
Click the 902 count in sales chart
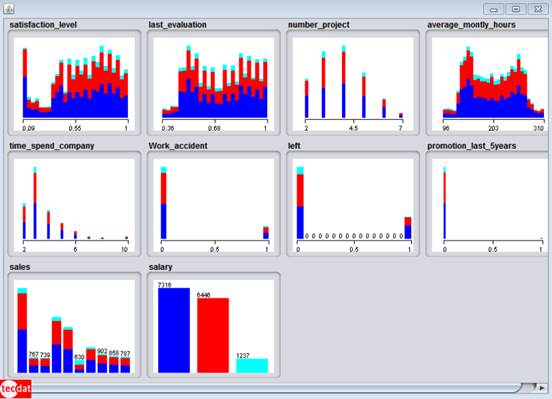[x=102, y=351]
